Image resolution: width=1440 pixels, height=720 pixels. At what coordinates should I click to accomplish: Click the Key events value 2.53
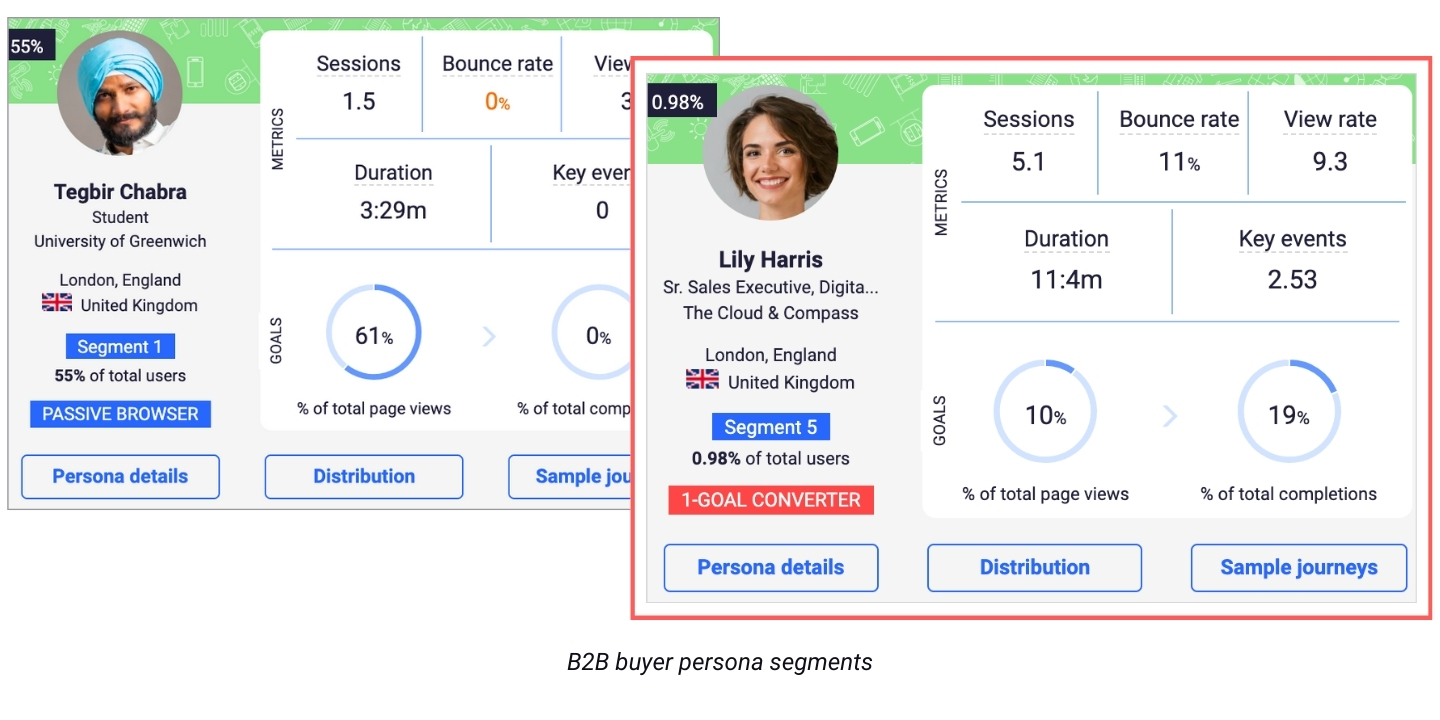1292,280
